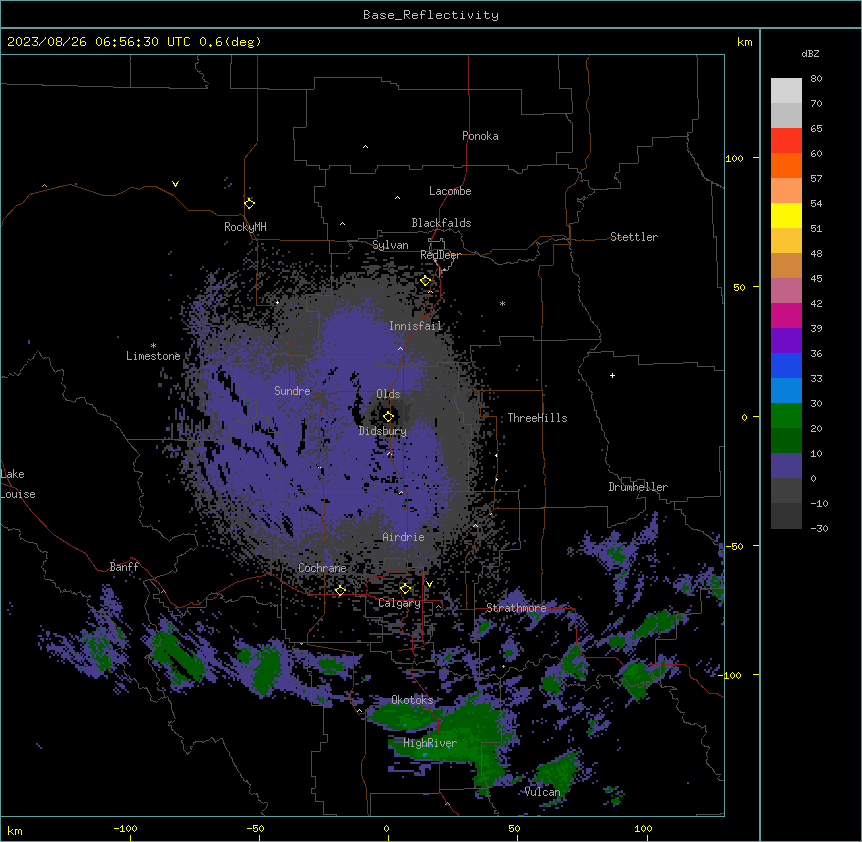862x842 pixels.
Task: Click the Airdrie city label
Action: (x=404, y=537)
